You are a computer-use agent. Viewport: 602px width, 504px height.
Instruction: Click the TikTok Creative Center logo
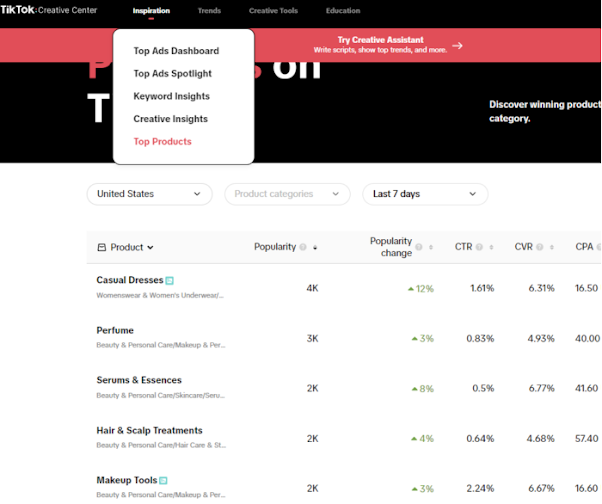tap(49, 10)
